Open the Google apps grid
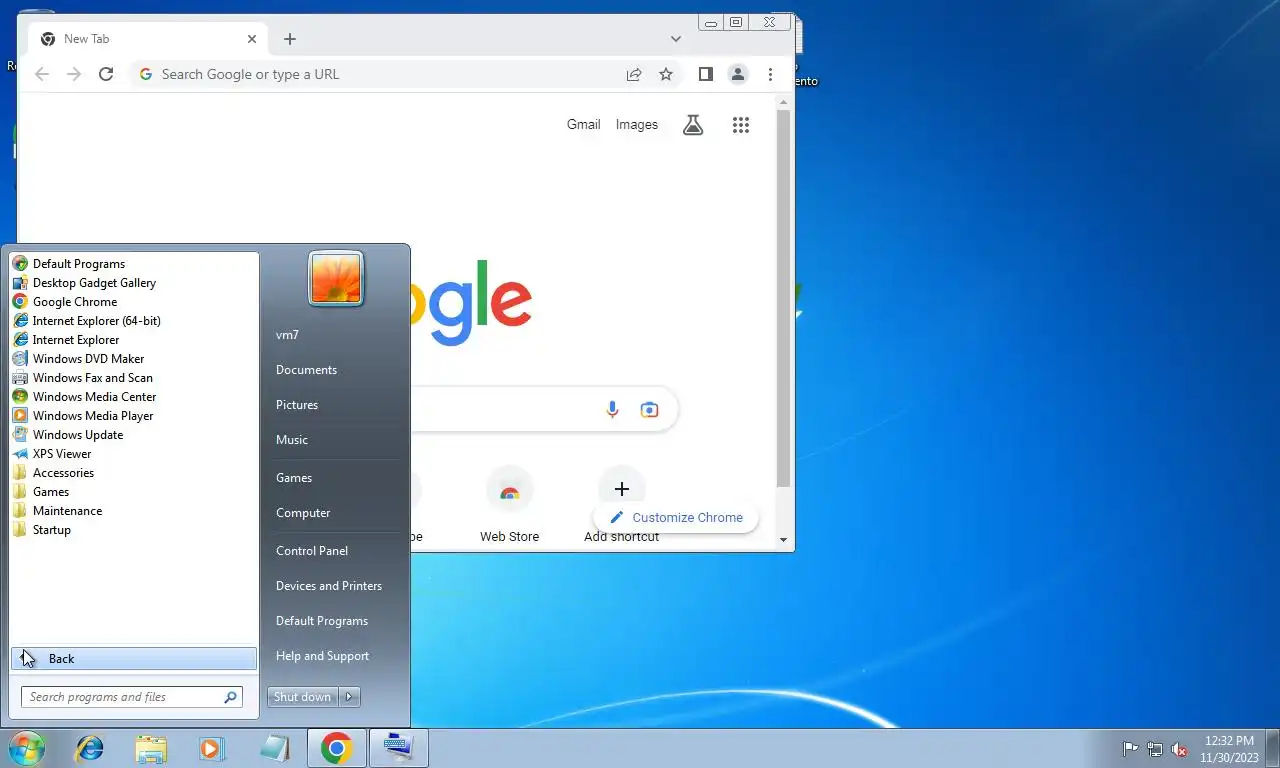Screen dimensions: 1280x768 (741, 125)
